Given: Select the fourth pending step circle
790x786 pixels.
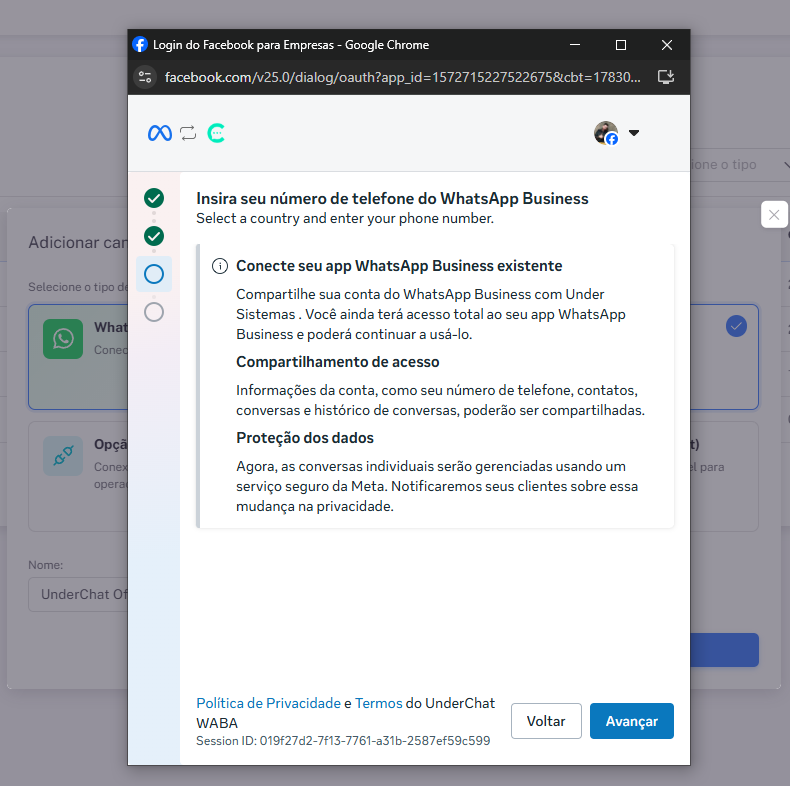Looking at the screenshot, I should pyautogui.click(x=154, y=312).
